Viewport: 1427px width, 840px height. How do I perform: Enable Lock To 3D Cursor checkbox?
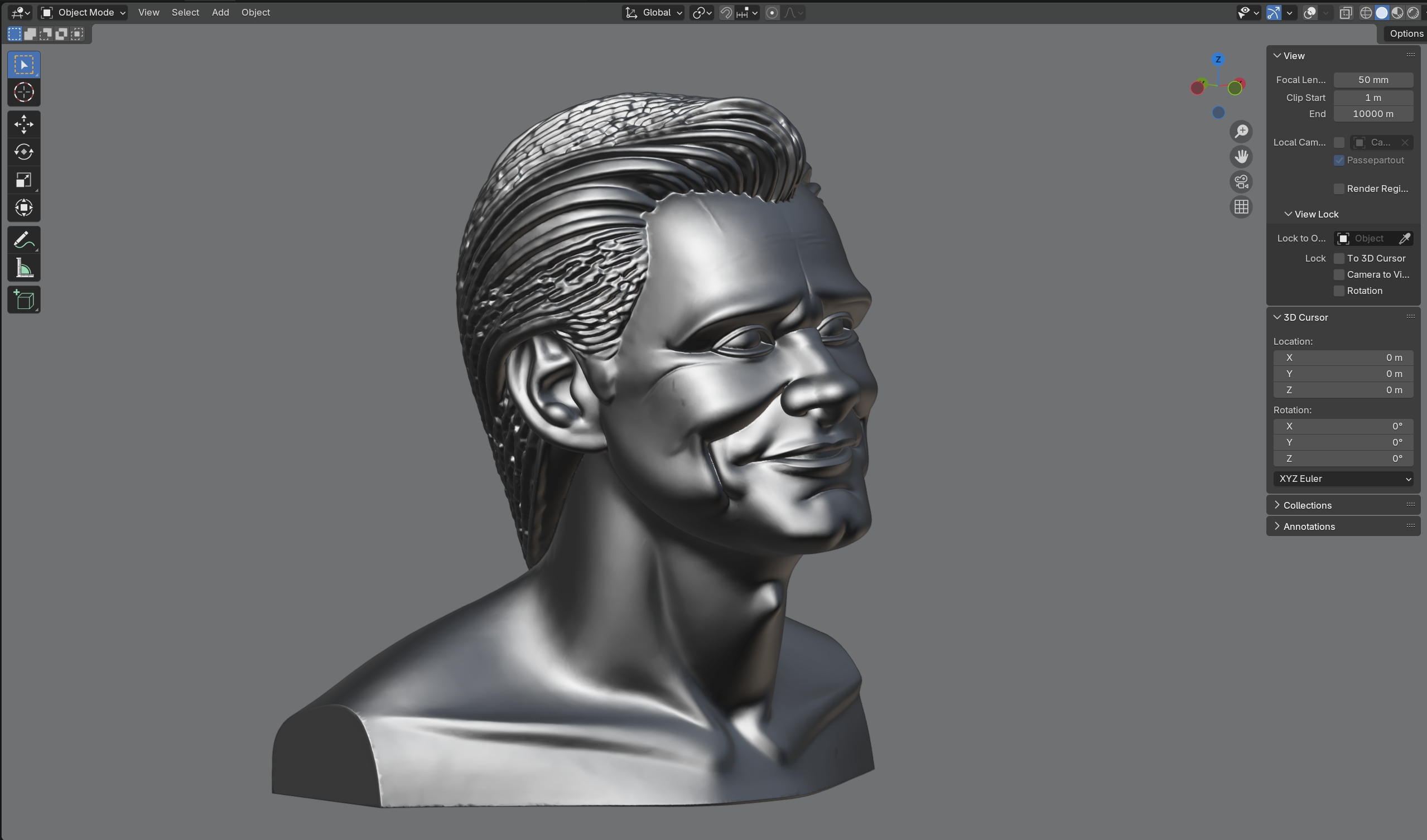[x=1339, y=259]
